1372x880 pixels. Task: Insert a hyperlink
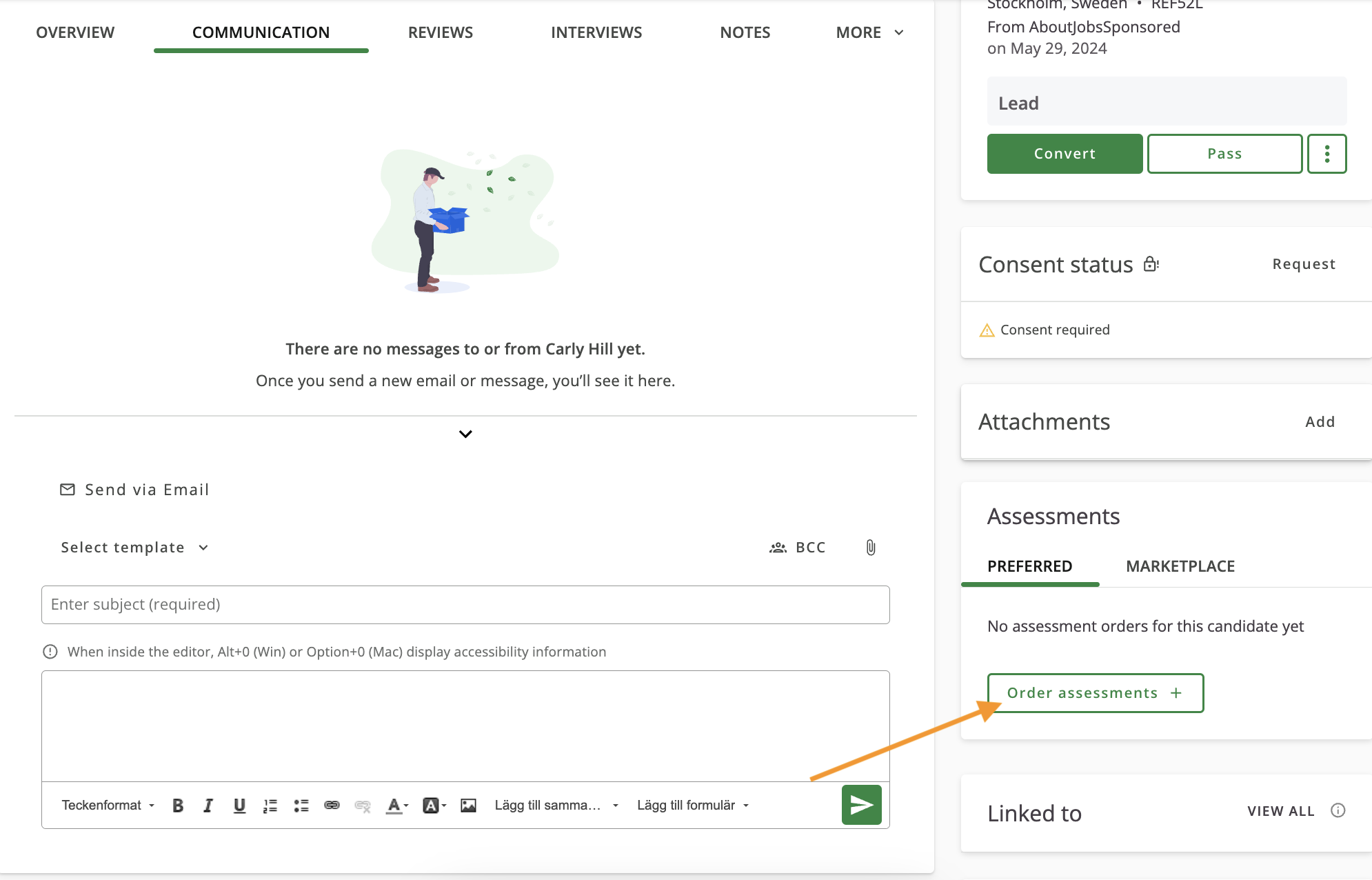[x=332, y=804]
